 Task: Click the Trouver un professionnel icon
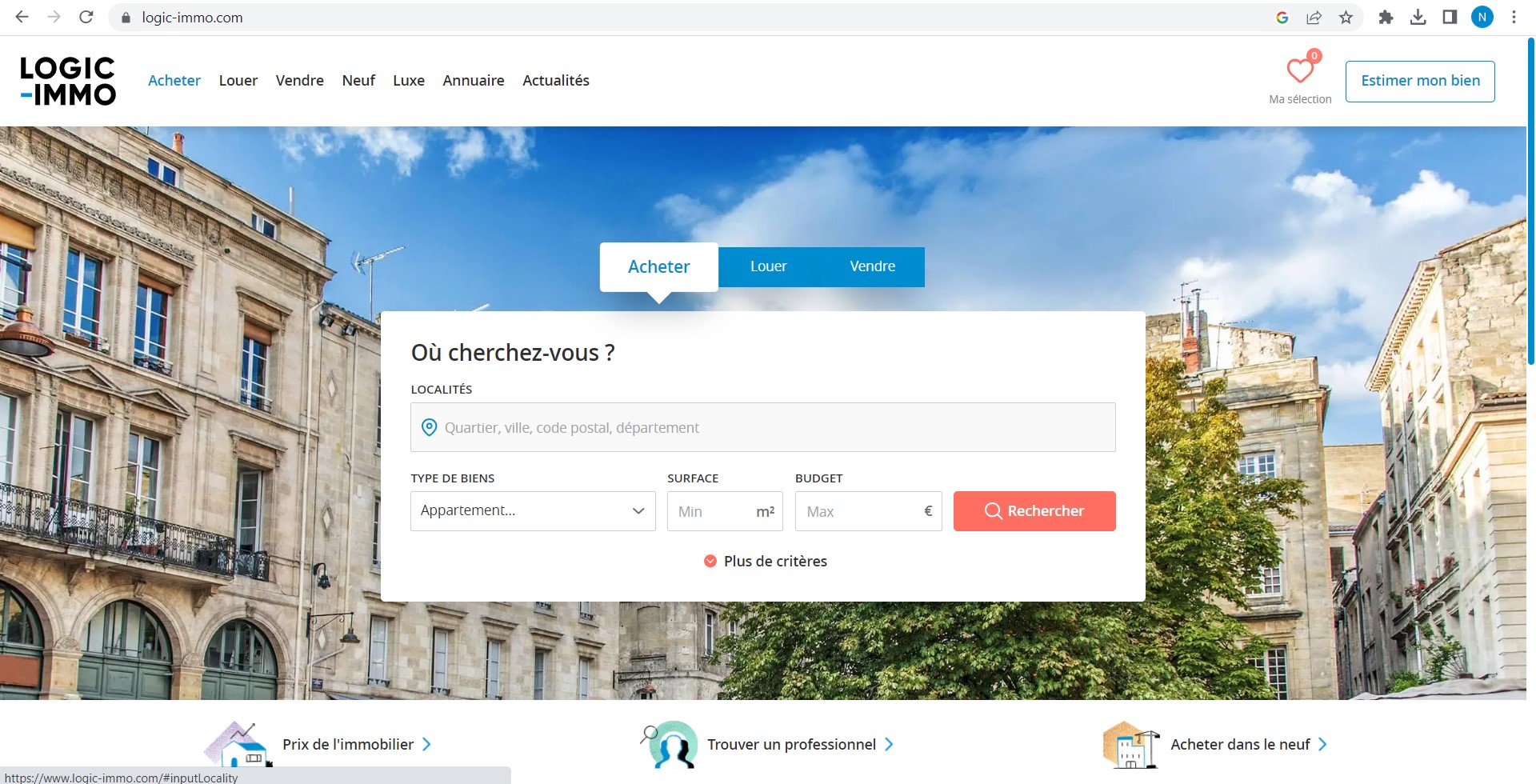[x=670, y=745]
